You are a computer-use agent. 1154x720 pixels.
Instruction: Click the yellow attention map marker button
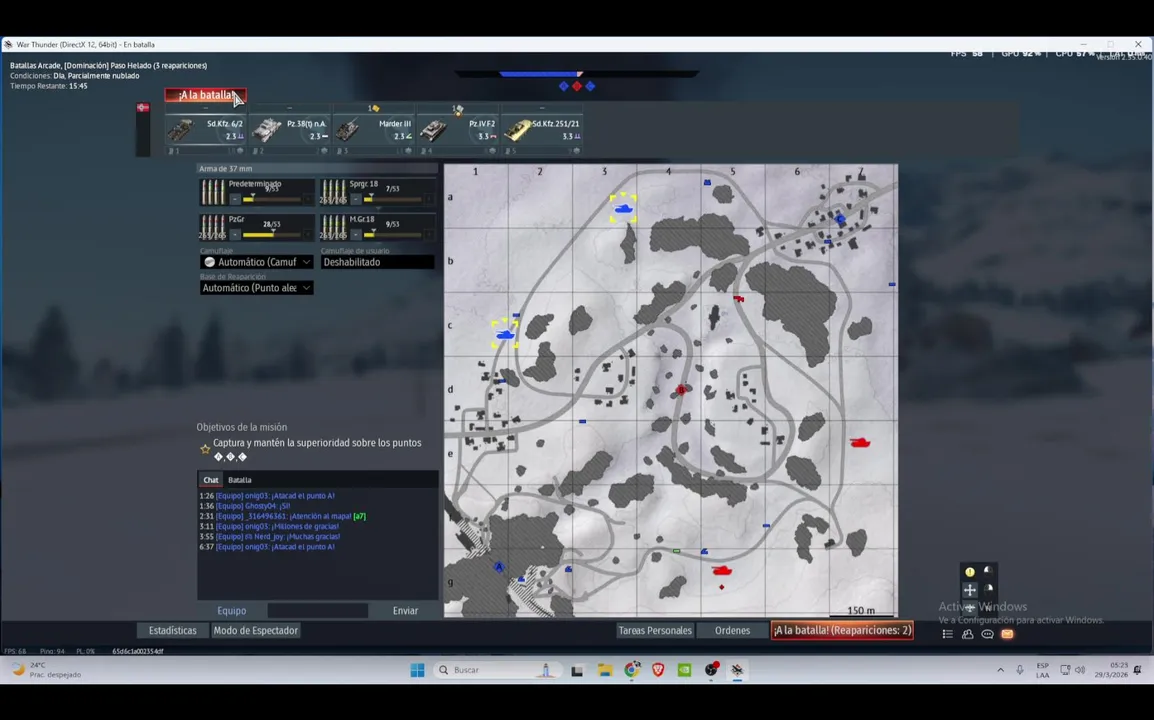(x=970, y=572)
